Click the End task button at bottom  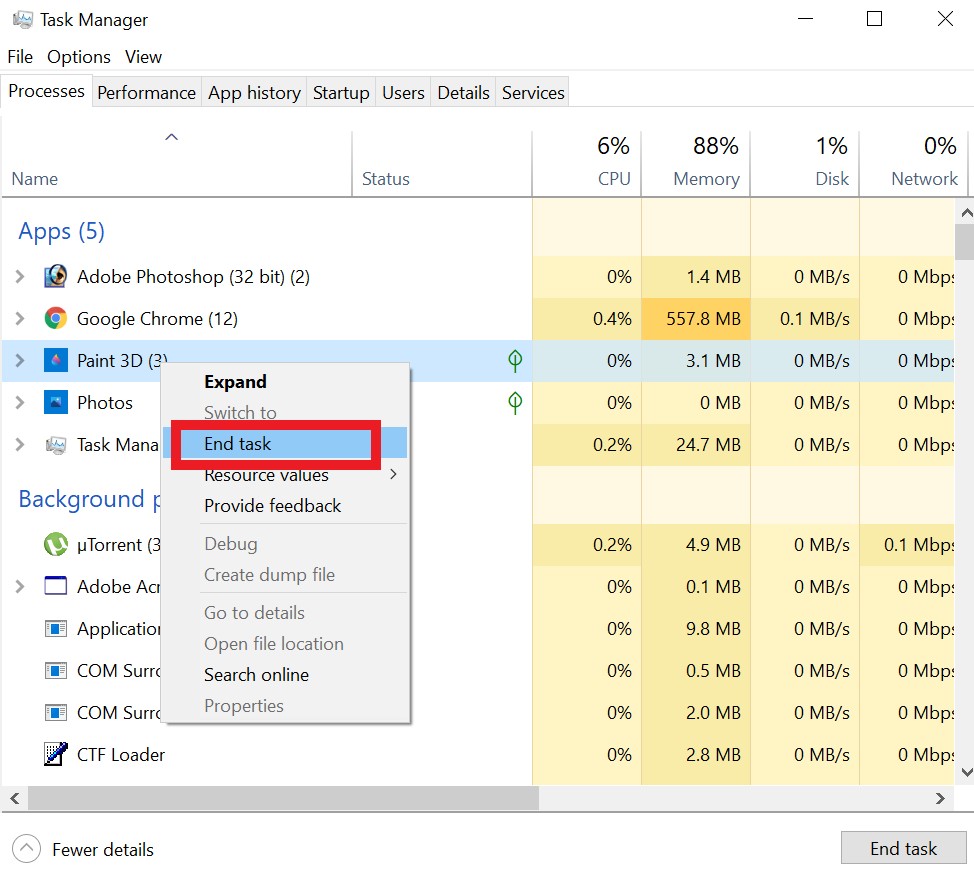903,848
